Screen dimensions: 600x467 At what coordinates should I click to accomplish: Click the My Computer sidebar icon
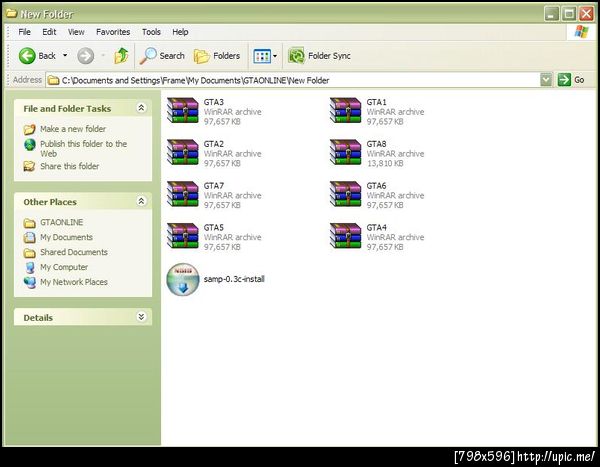pyautogui.click(x=29, y=267)
